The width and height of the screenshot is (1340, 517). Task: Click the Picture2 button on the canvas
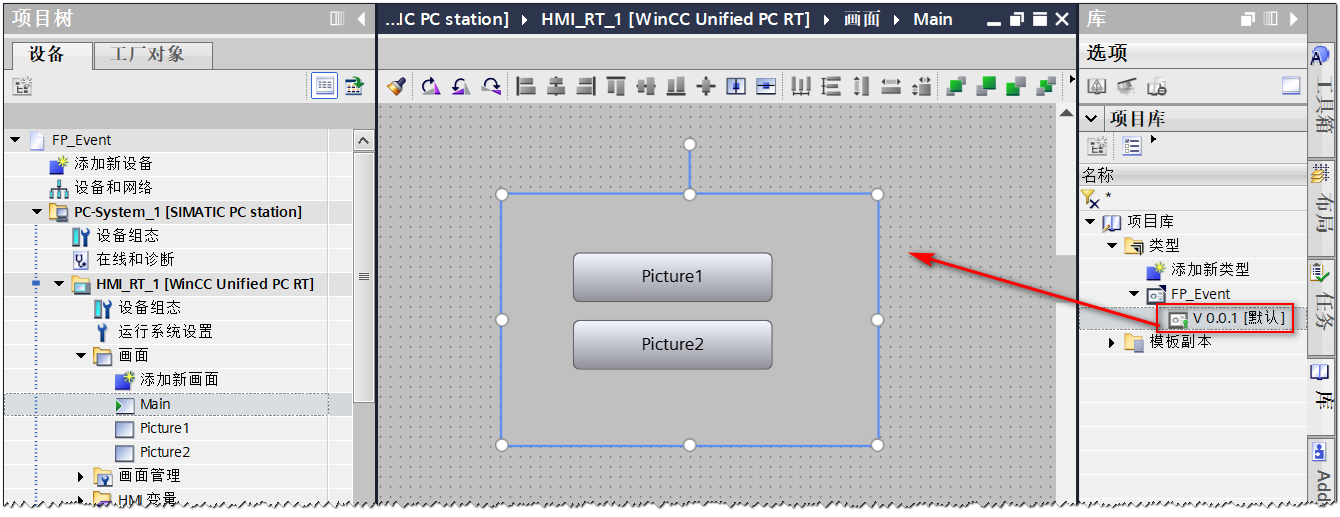coord(672,345)
